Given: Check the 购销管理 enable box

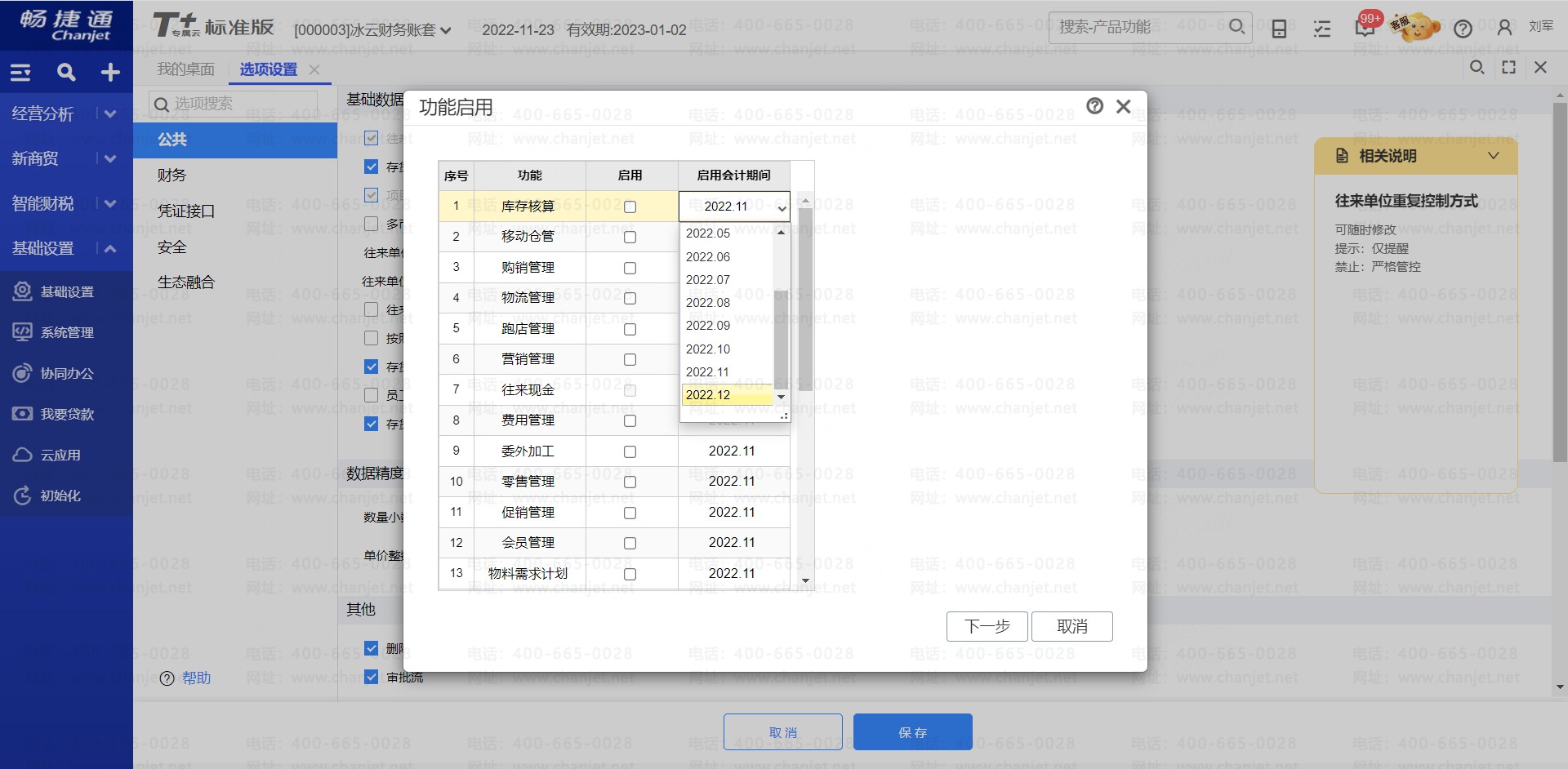Looking at the screenshot, I should pos(630,268).
